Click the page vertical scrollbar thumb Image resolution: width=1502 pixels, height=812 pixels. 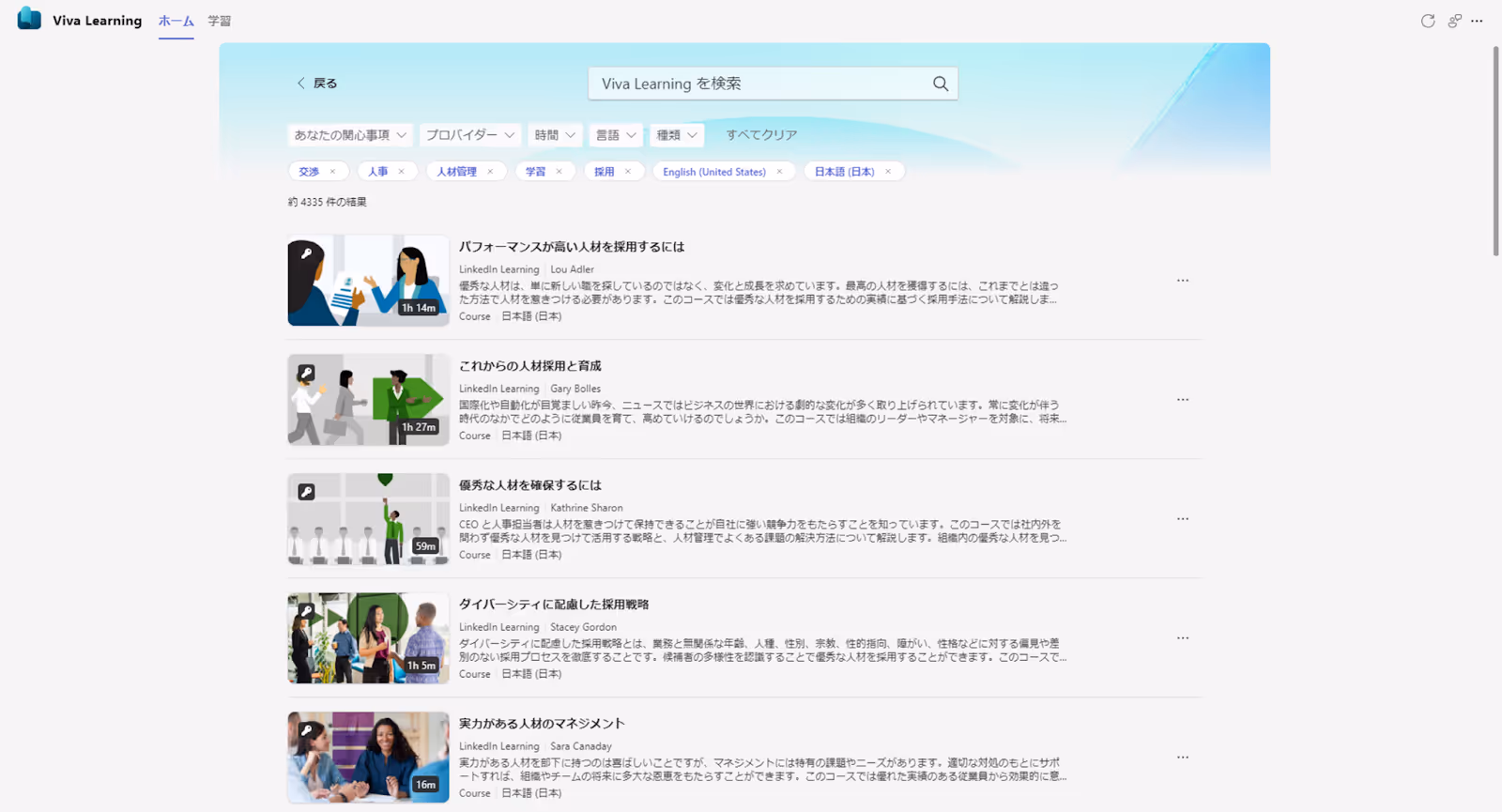[1495, 150]
